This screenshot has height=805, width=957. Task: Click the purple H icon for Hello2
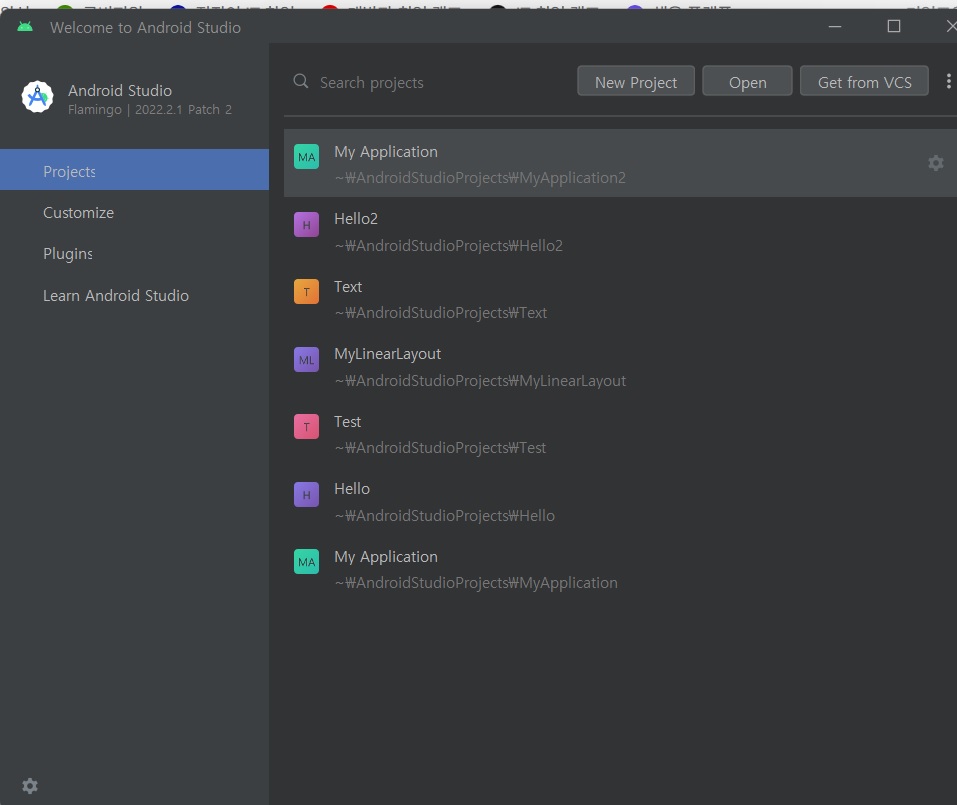point(306,225)
